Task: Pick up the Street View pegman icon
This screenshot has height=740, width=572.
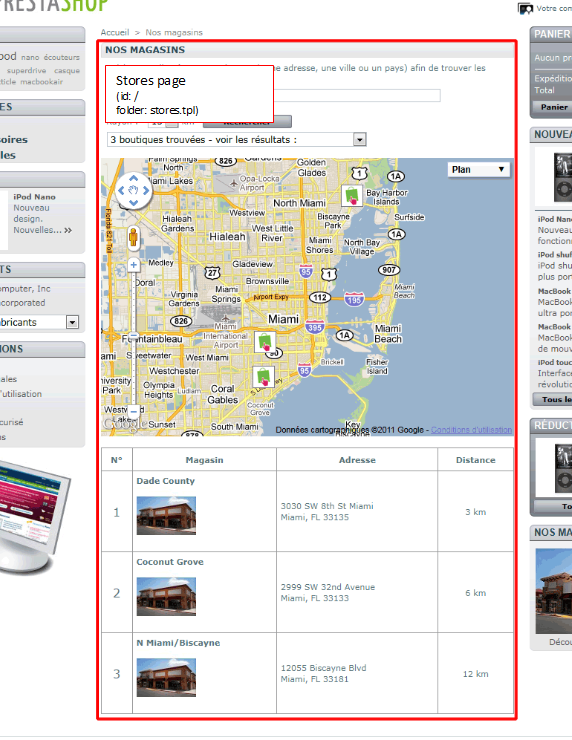Action: coord(134,237)
